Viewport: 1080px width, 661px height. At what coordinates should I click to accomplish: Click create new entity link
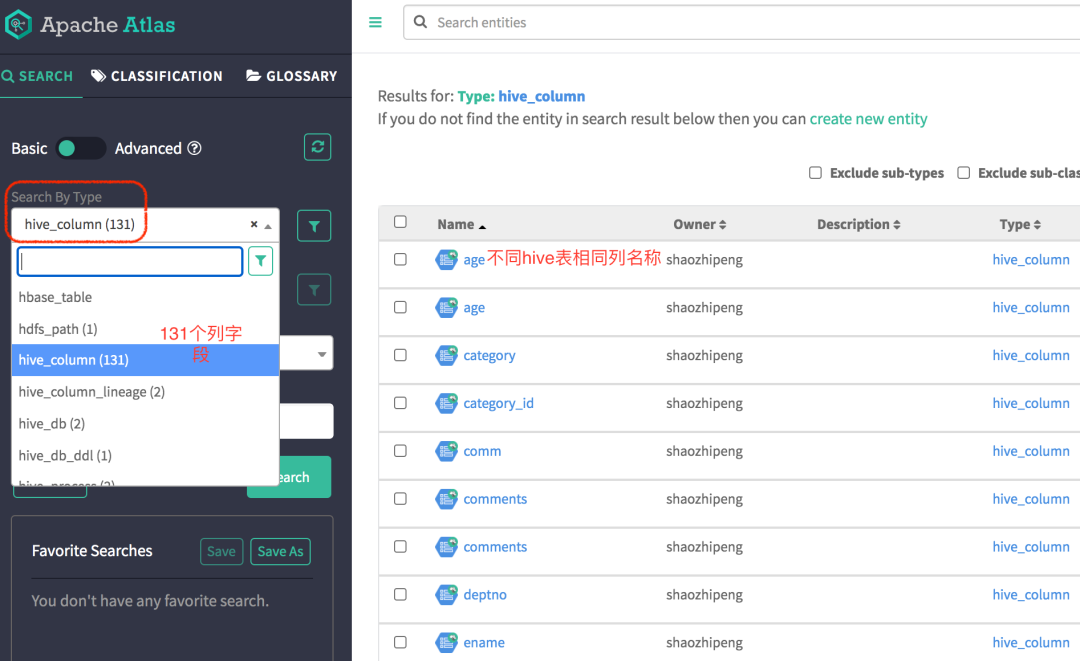click(x=869, y=119)
